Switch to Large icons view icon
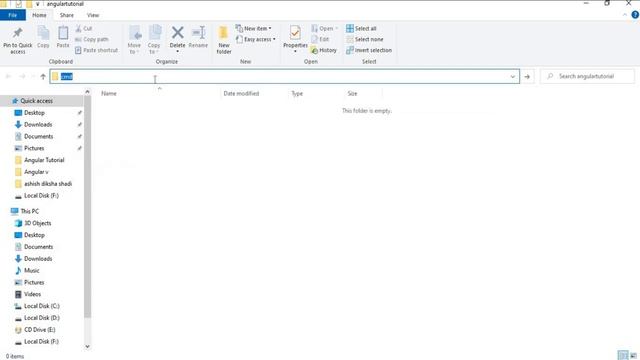The width and height of the screenshot is (640, 360). (633, 356)
